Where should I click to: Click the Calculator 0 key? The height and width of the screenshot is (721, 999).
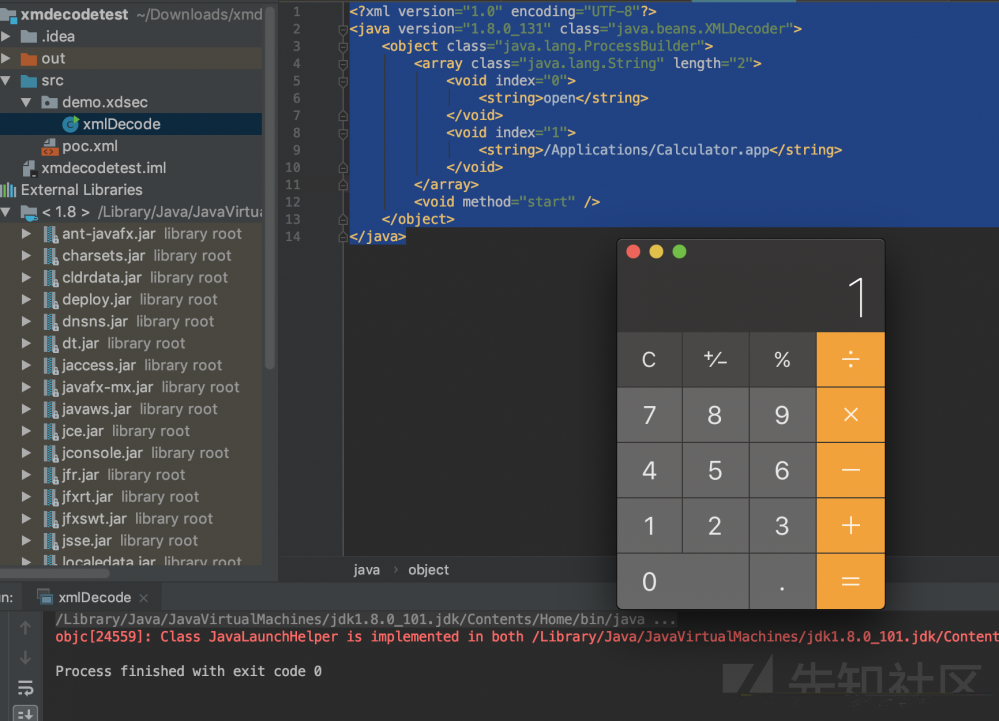click(x=682, y=581)
